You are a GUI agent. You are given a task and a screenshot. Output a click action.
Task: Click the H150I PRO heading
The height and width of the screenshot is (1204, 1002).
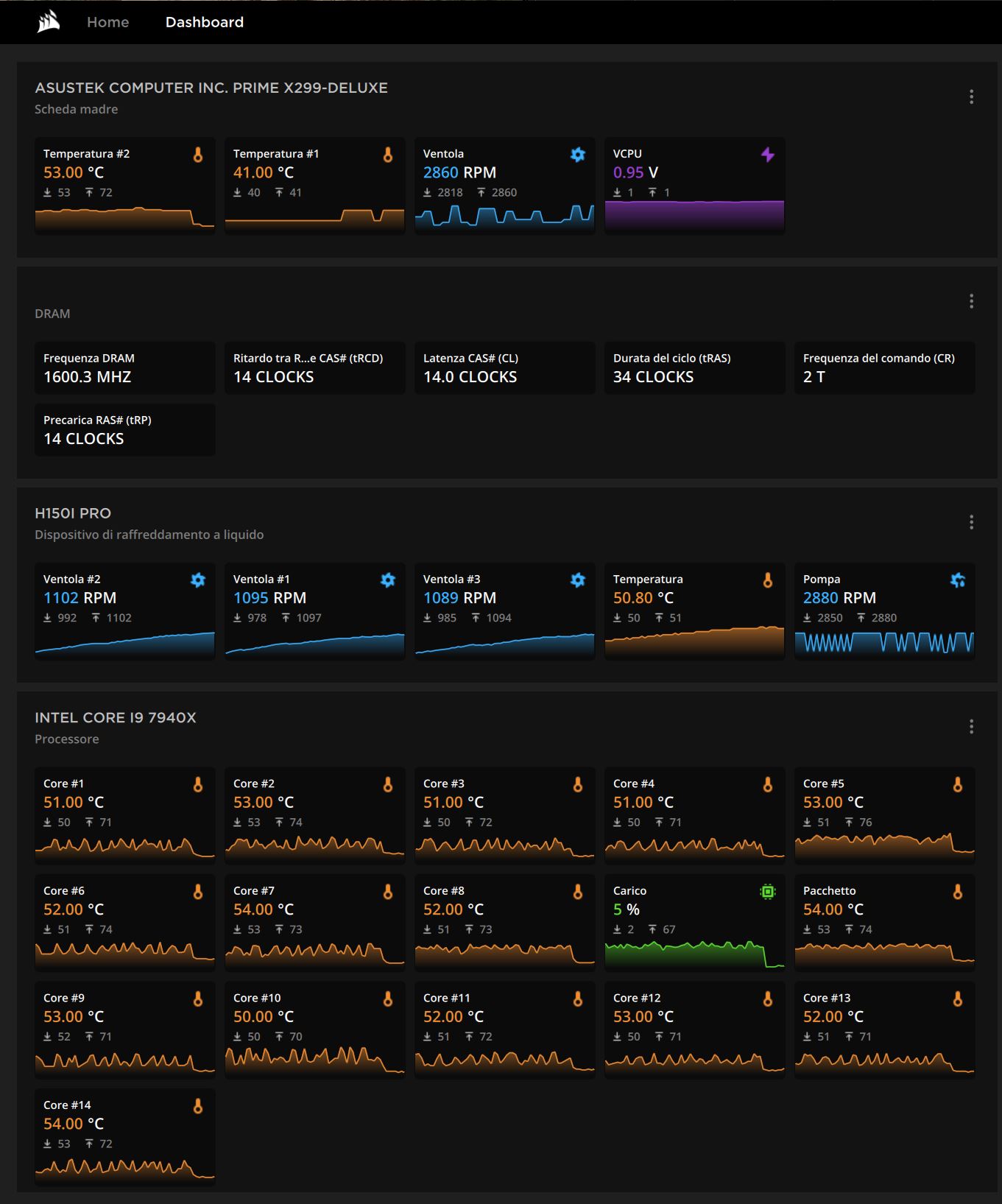73,513
